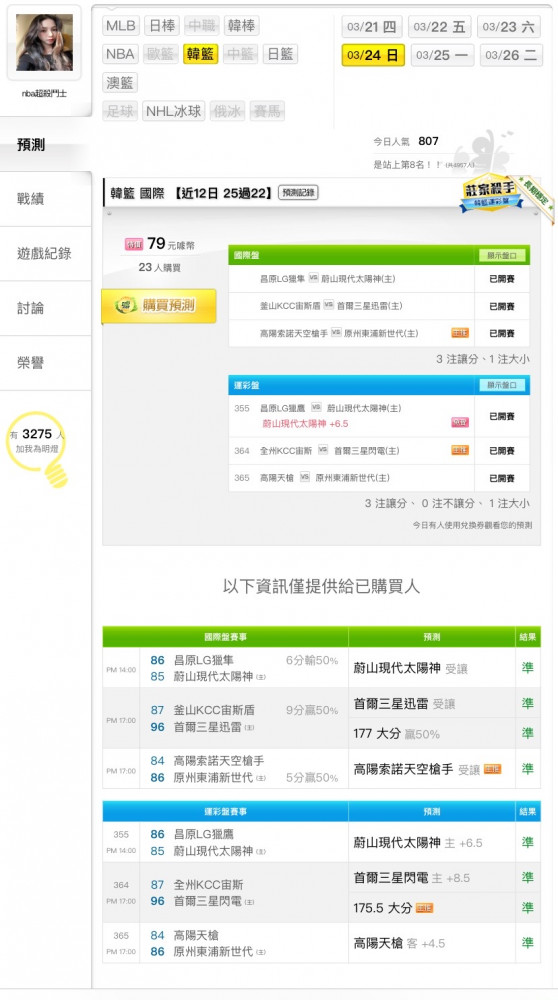
Task: Pick date 03/25 一
Action: click(442, 55)
